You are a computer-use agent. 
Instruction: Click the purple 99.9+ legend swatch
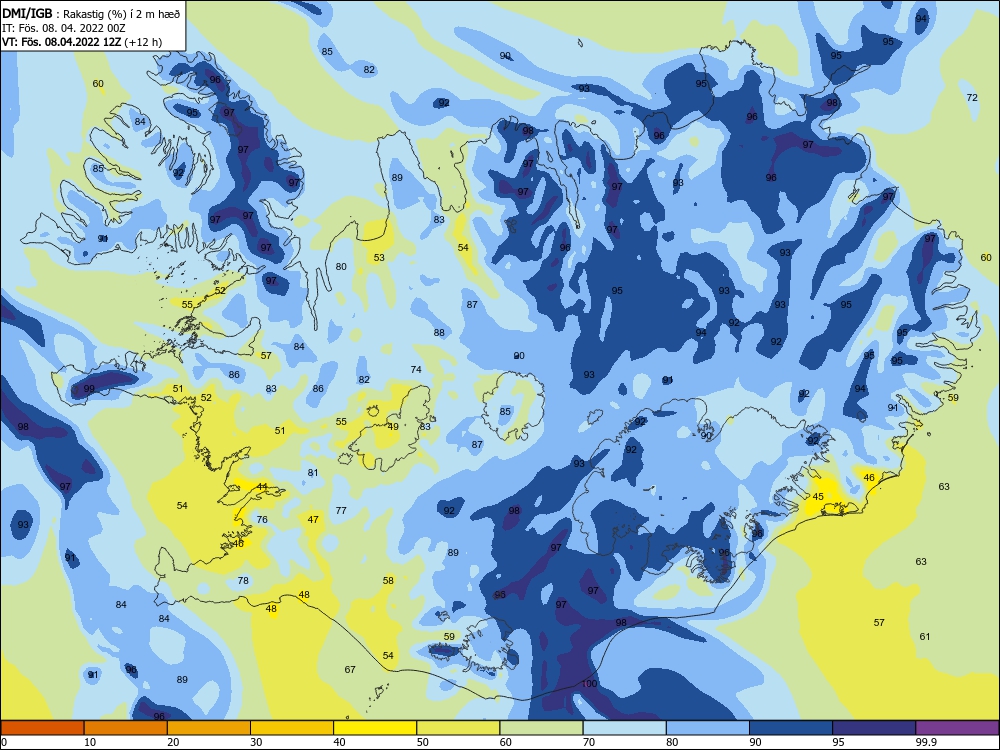[957, 728]
